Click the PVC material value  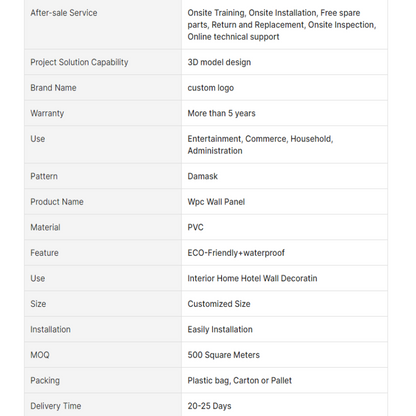pos(195,227)
